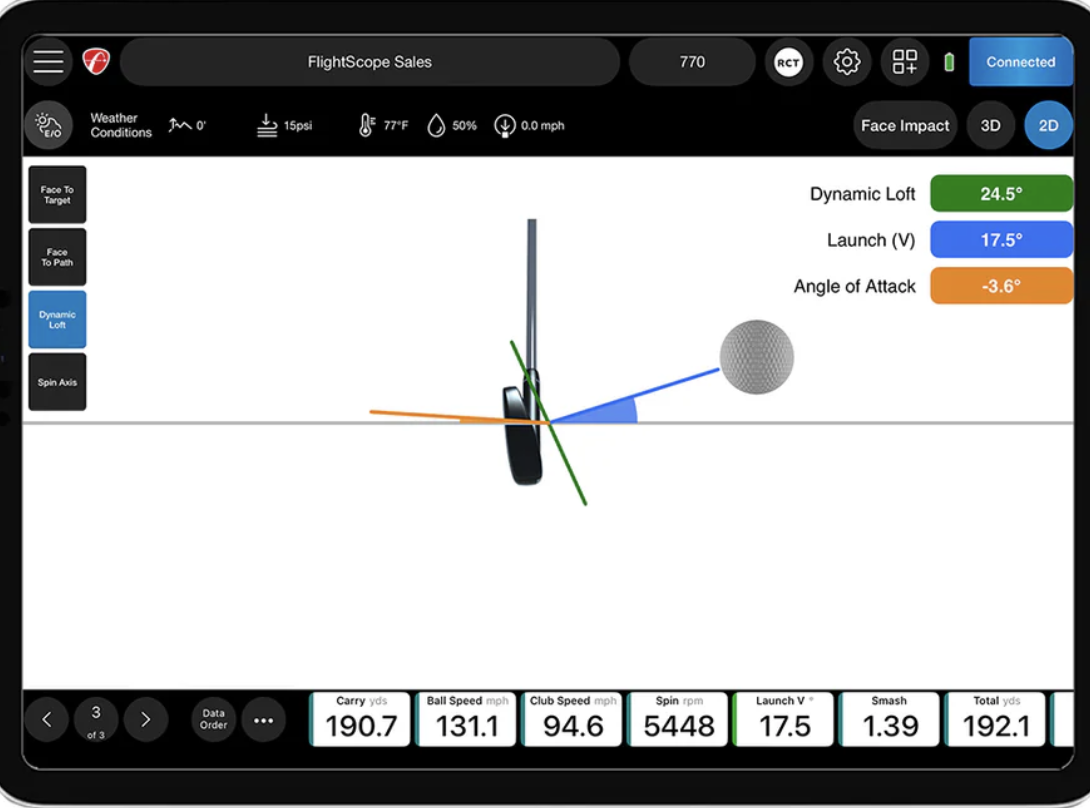
Task: Toggle the Face Impact view
Action: click(x=905, y=126)
